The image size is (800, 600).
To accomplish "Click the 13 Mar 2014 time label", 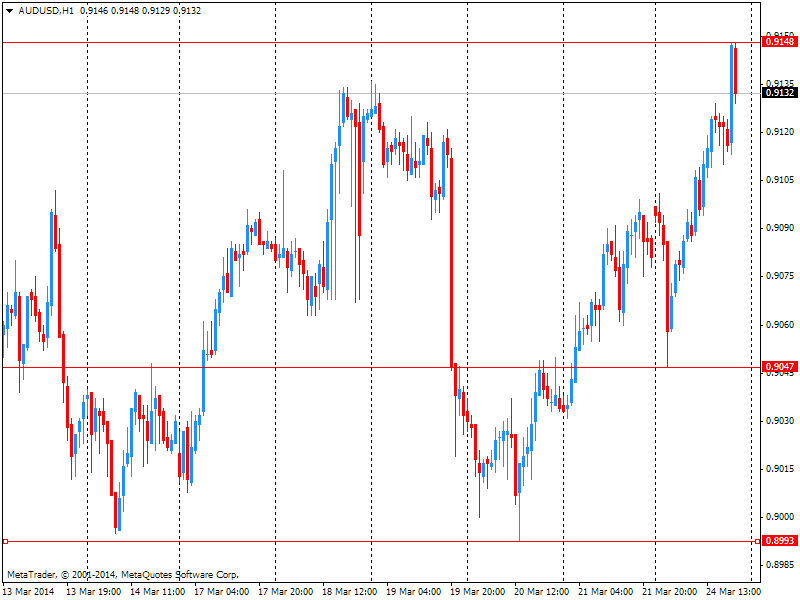I will 30,592.
